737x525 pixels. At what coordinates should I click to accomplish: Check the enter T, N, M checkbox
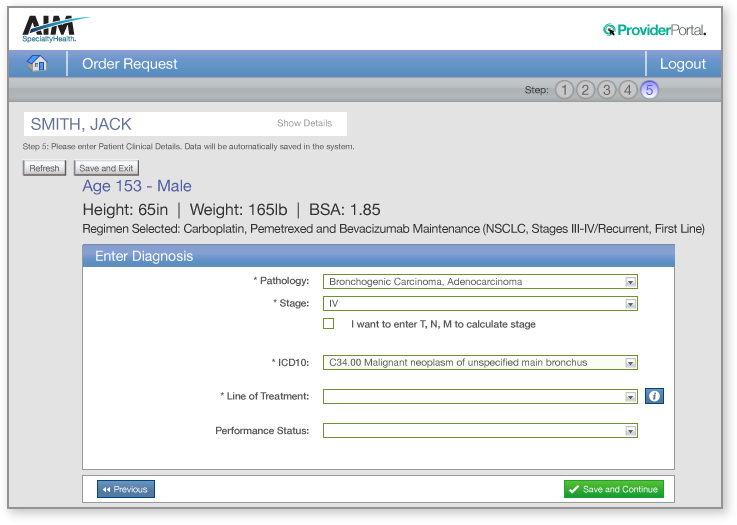tap(329, 323)
